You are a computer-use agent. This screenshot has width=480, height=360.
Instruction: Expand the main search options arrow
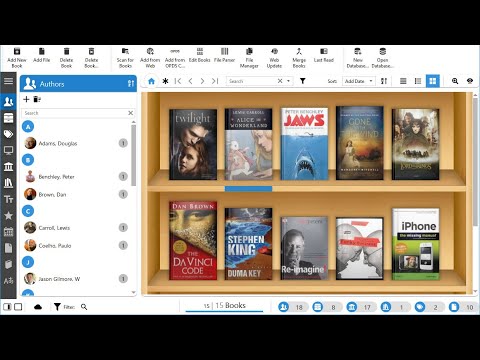click(x=288, y=81)
